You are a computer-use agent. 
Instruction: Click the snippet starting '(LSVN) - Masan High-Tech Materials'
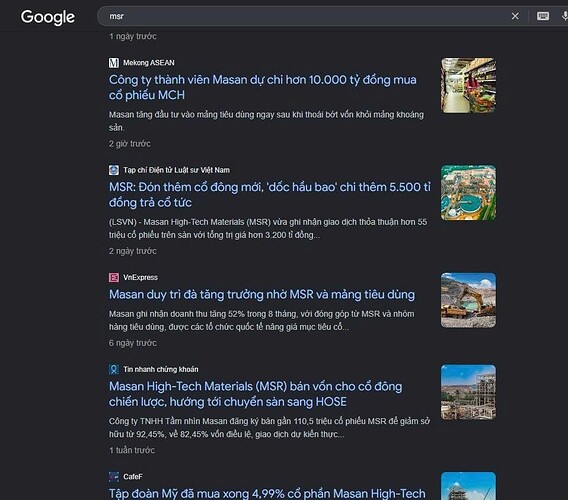[268, 228]
